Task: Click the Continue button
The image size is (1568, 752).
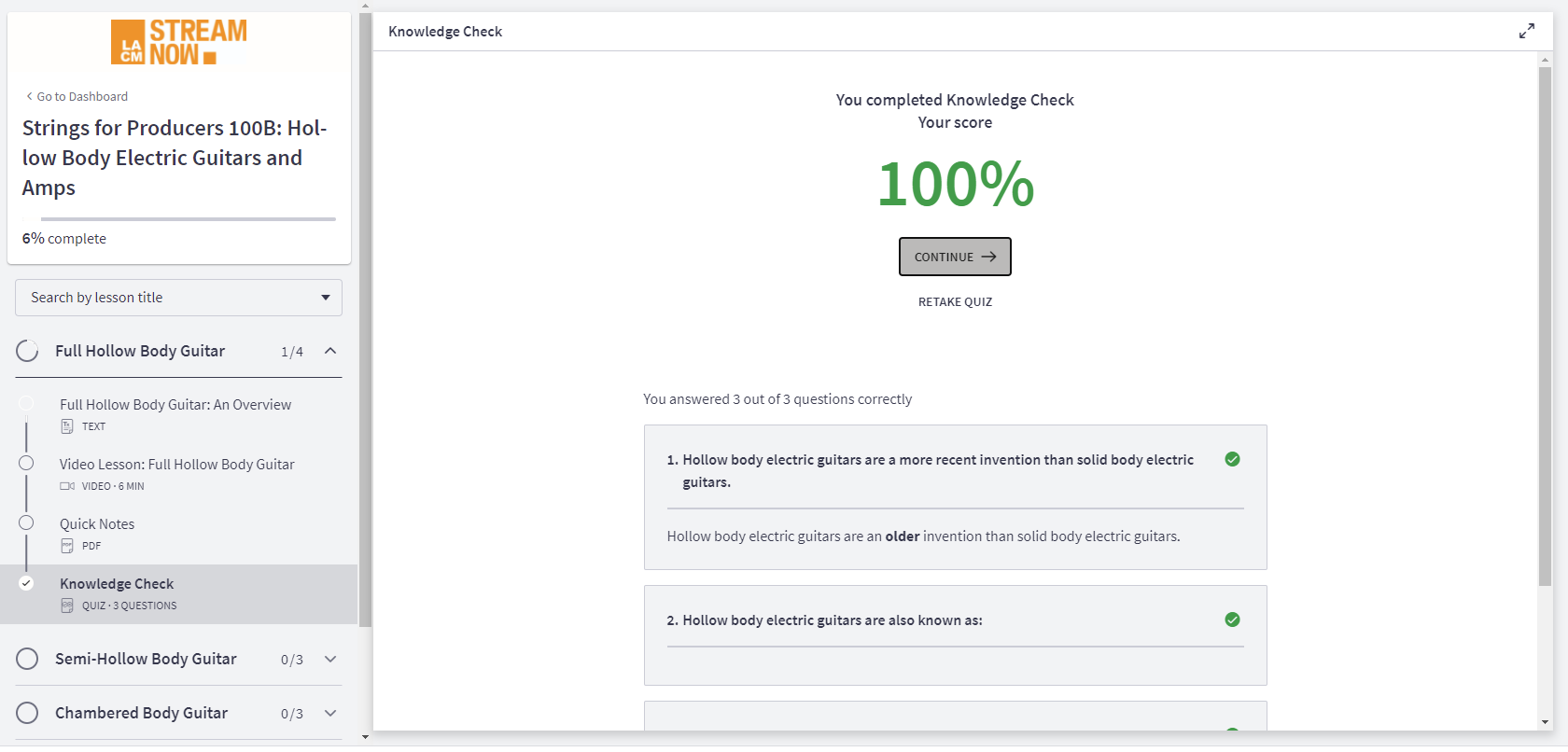Action: point(955,257)
